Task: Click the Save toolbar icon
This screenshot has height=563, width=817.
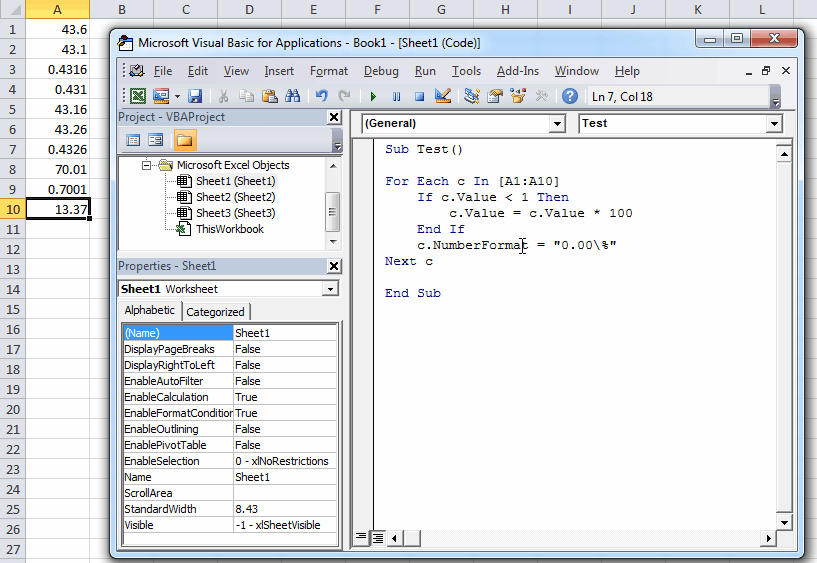Action: tap(195, 97)
